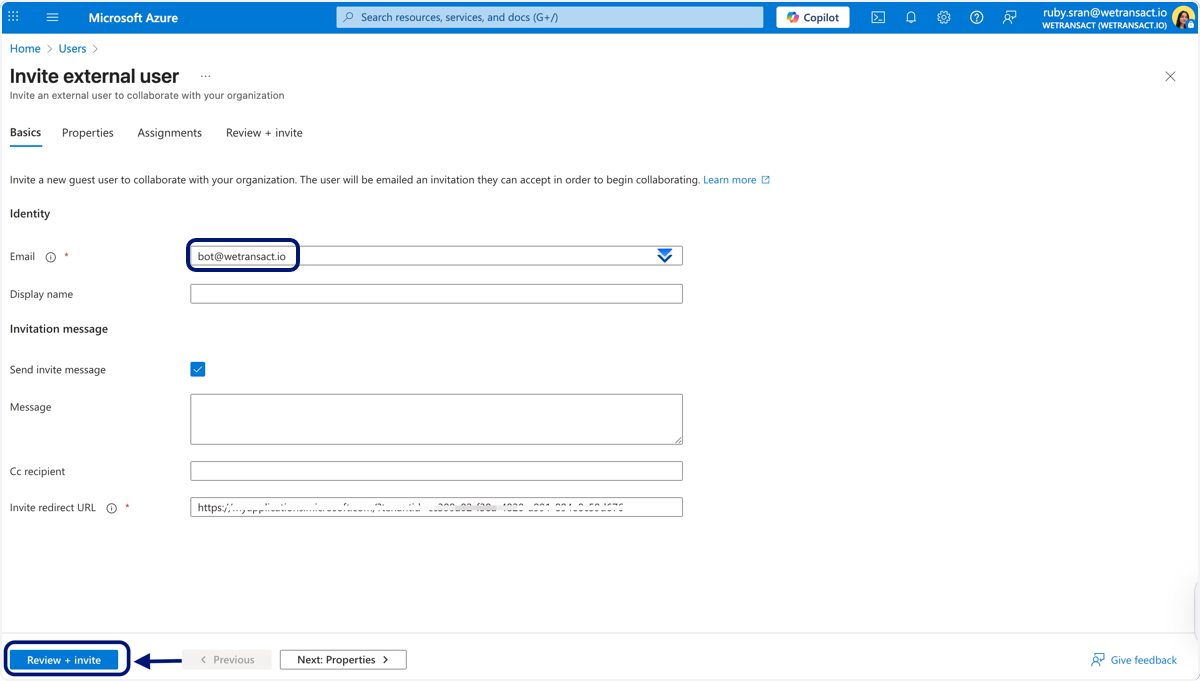Click the Invite redirect URL field
This screenshot has width=1200, height=681.
pyautogui.click(x=436, y=507)
